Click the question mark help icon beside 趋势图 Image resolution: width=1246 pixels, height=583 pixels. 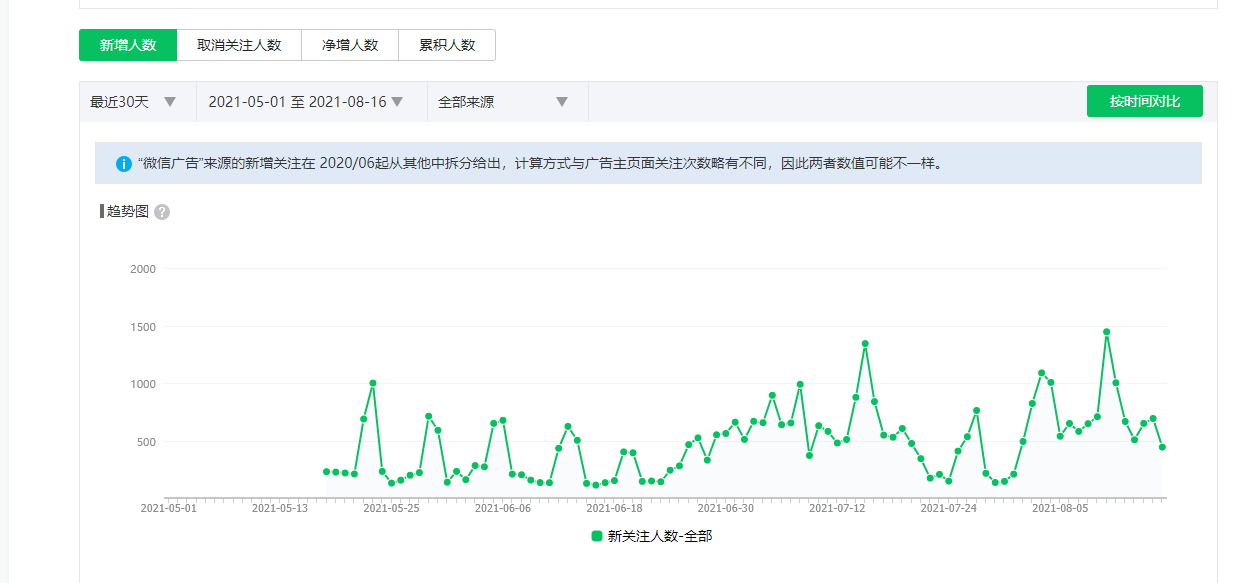point(162,212)
